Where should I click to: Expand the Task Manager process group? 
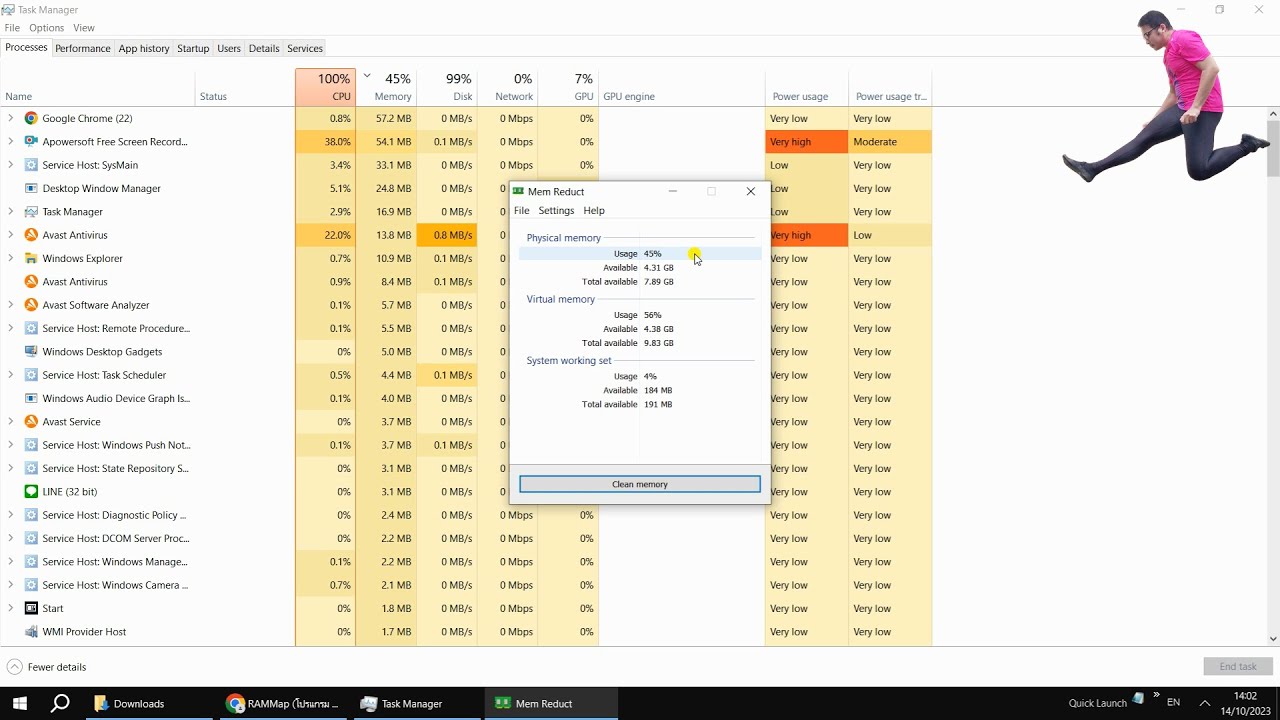click(x=11, y=212)
